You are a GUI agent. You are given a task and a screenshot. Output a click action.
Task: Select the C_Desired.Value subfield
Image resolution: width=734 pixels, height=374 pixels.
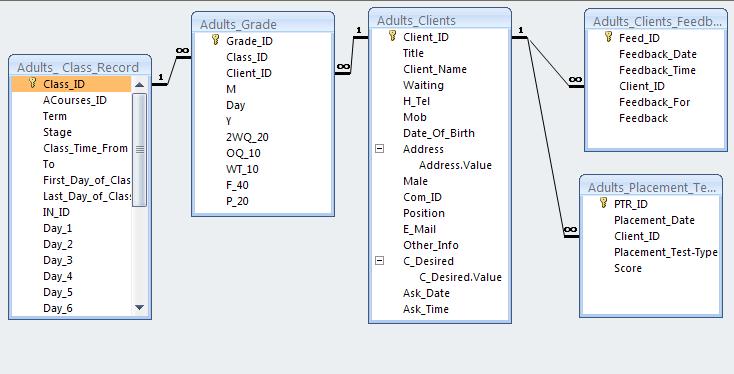(x=460, y=277)
